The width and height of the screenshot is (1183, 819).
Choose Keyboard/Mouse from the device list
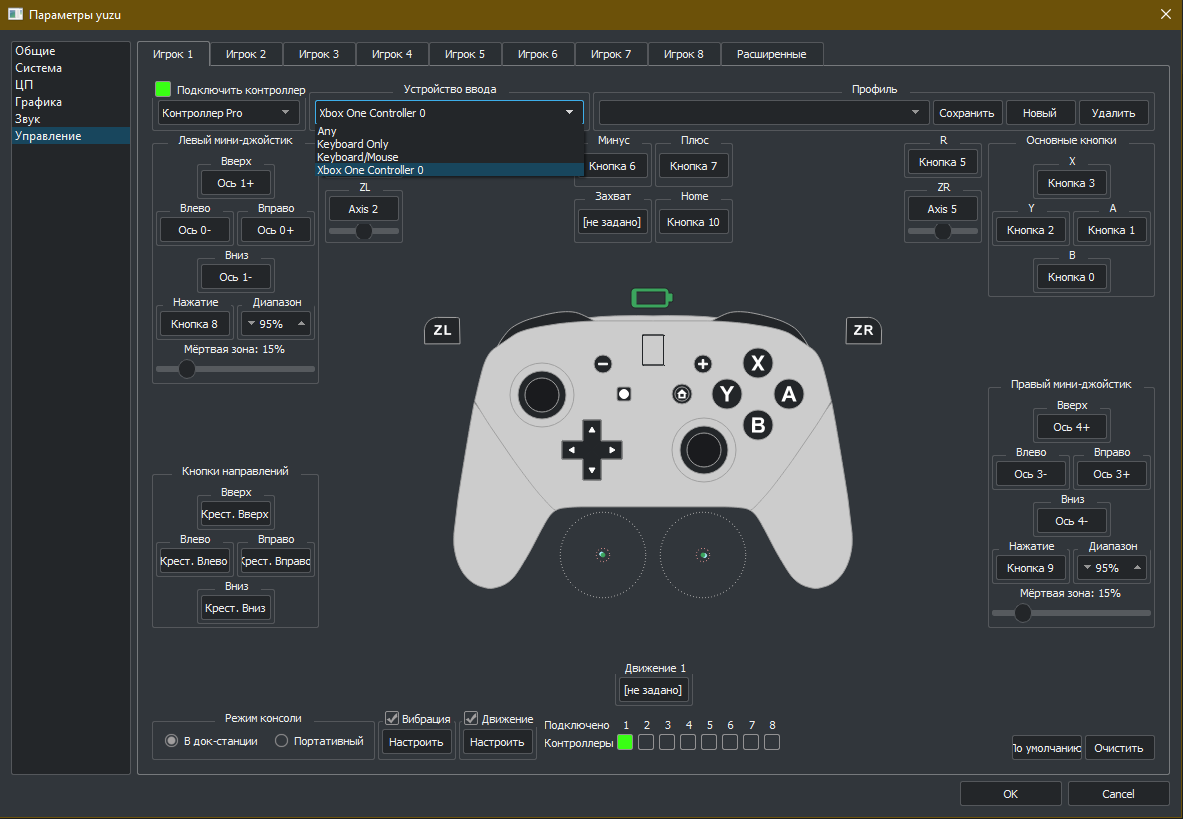click(449, 157)
